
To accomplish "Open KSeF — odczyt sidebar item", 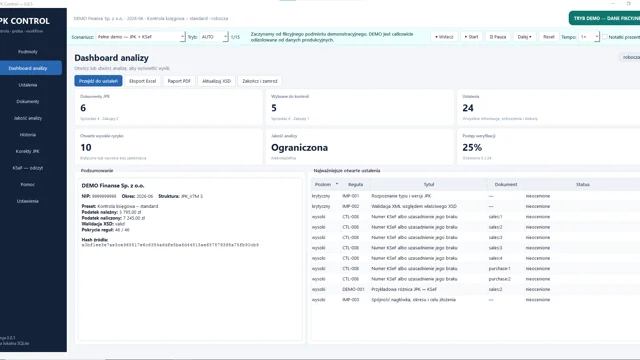I will point(28,168).
